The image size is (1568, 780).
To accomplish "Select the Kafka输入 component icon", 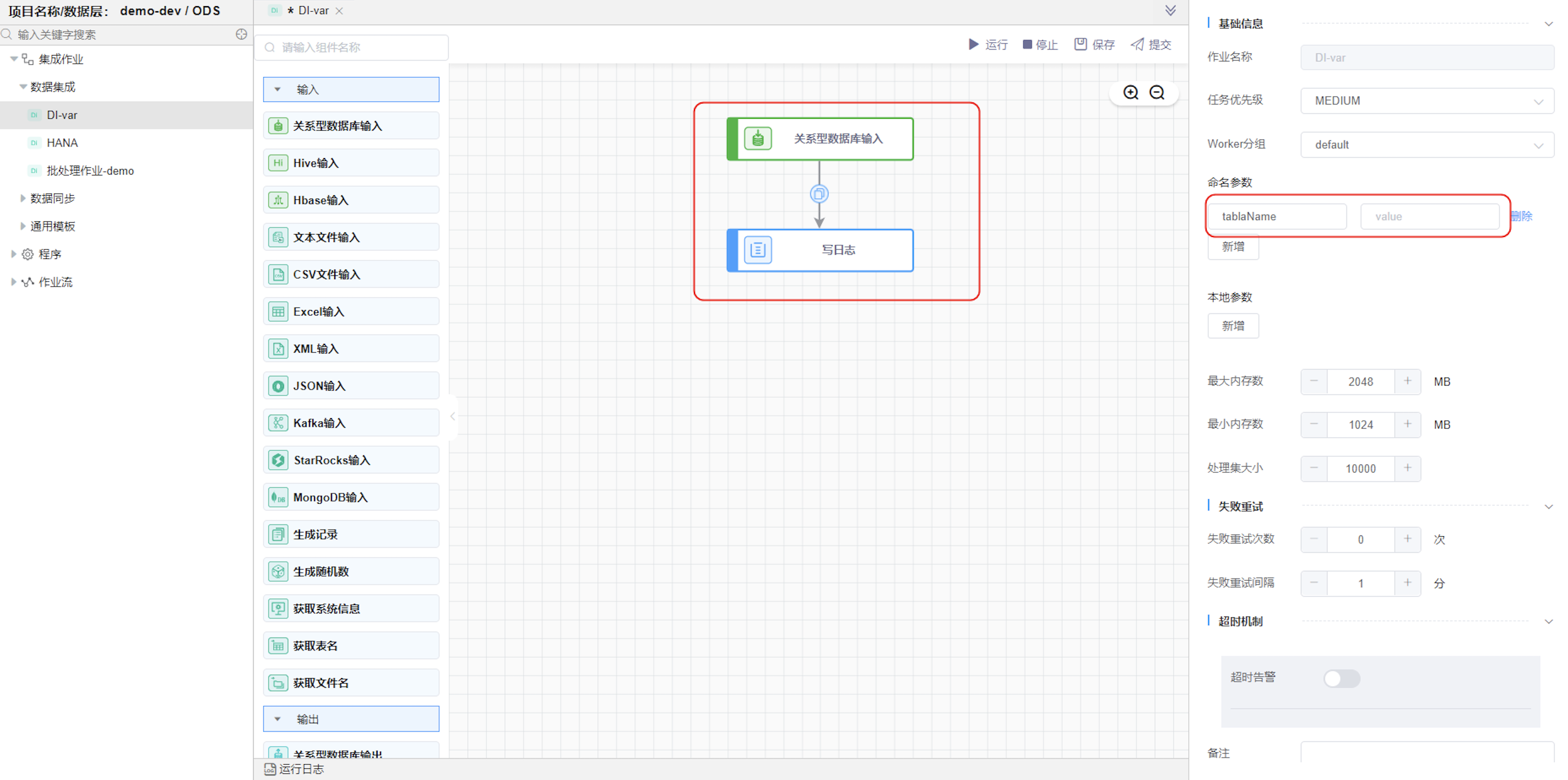I will point(278,423).
